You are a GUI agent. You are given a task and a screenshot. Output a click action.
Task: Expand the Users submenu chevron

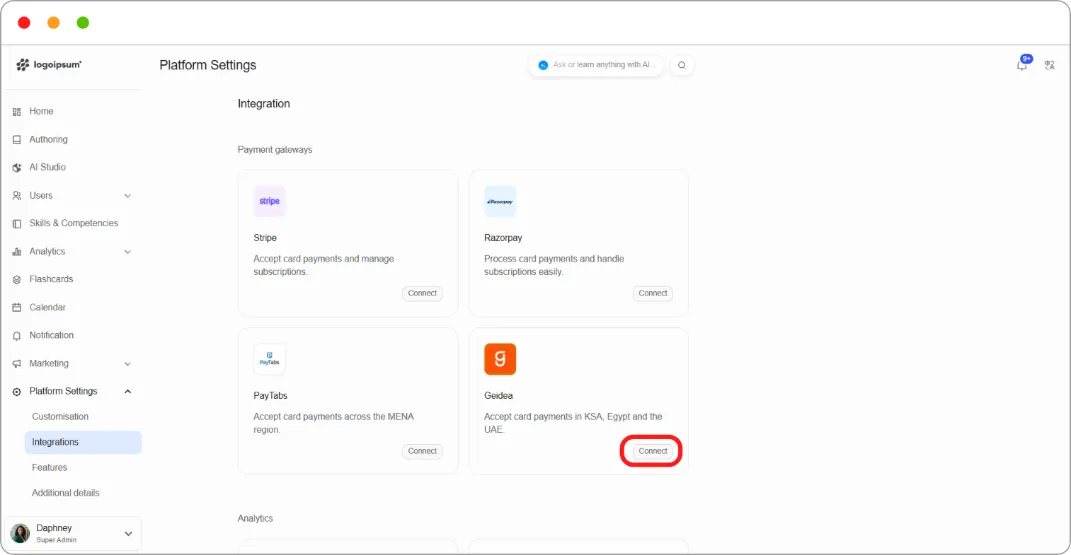[x=128, y=196]
